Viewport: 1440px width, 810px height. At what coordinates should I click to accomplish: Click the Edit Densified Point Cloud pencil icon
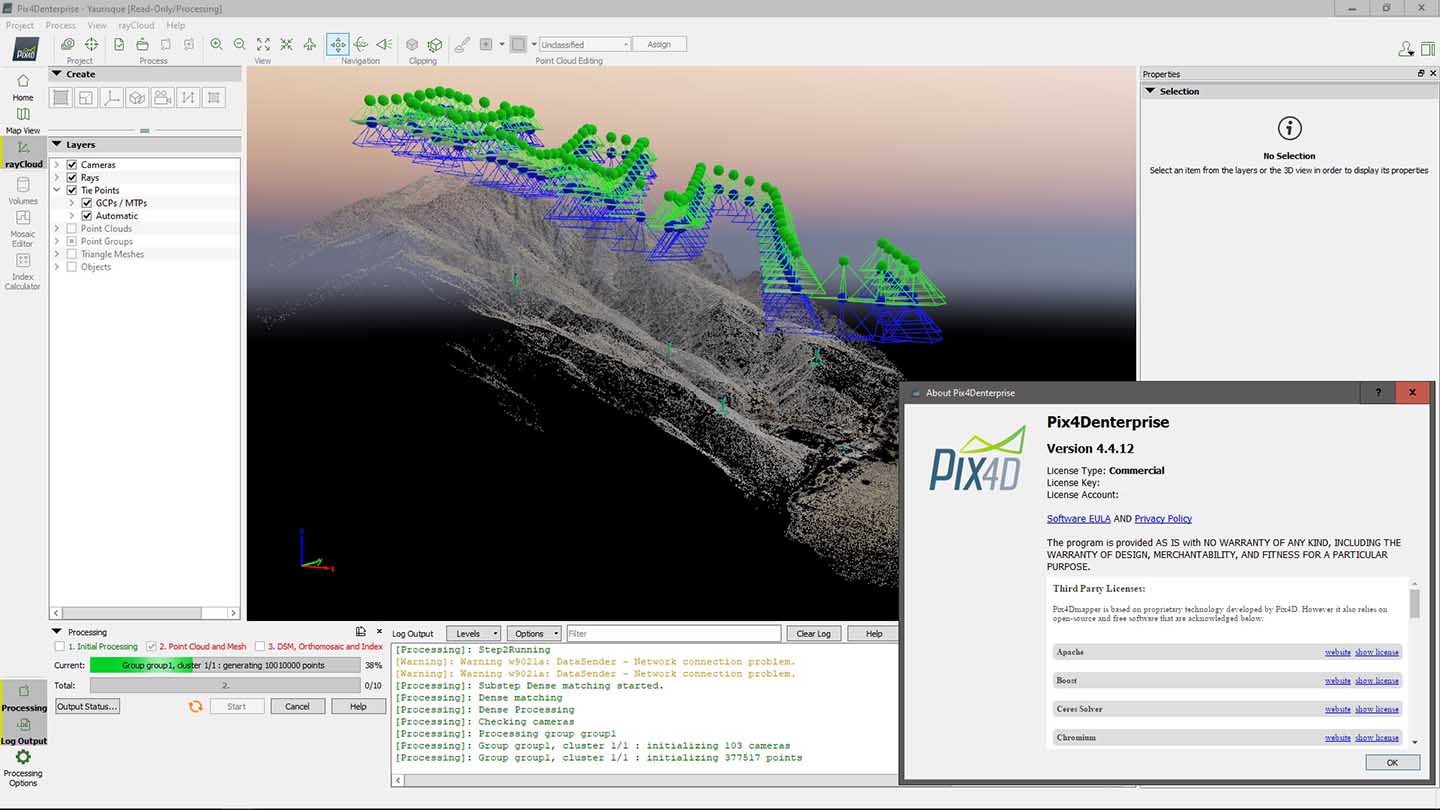pyautogui.click(x=461, y=44)
